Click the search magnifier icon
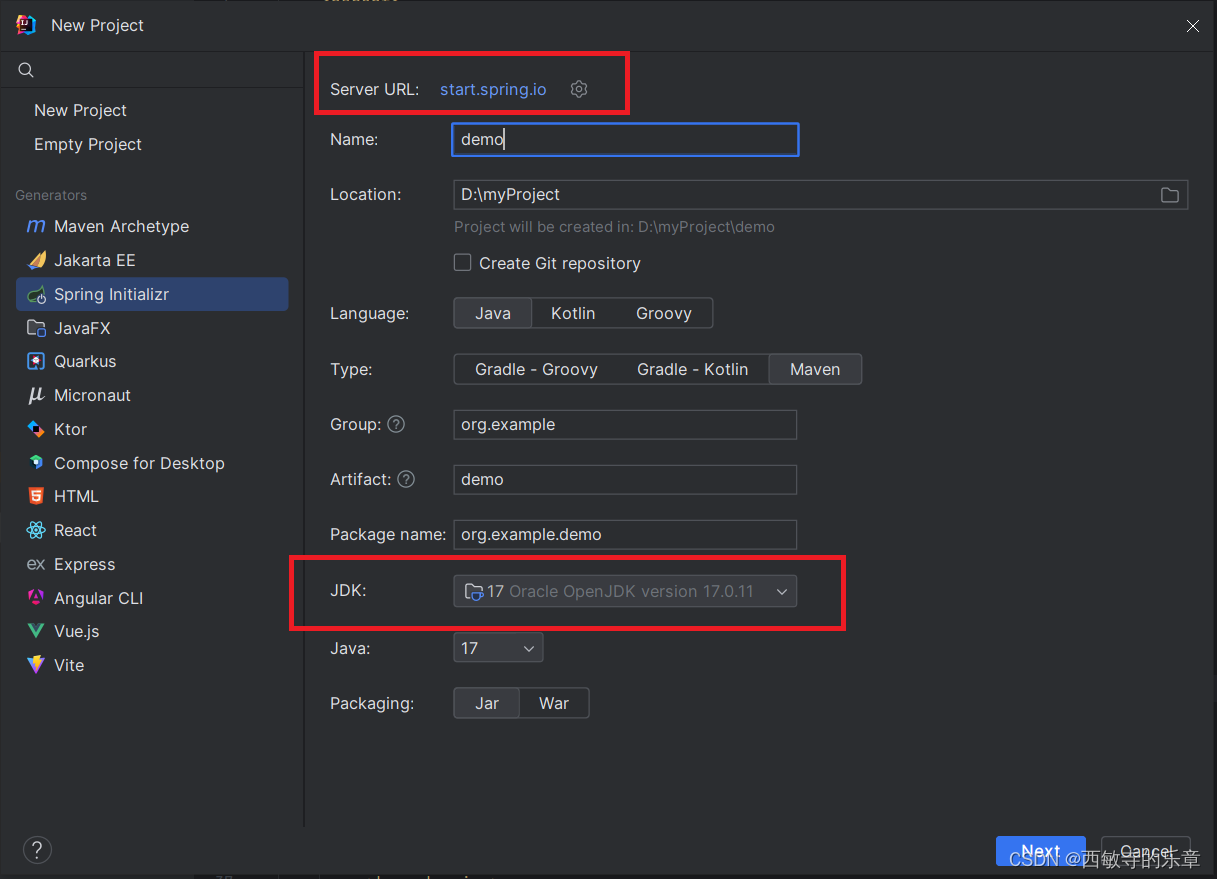 point(26,70)
